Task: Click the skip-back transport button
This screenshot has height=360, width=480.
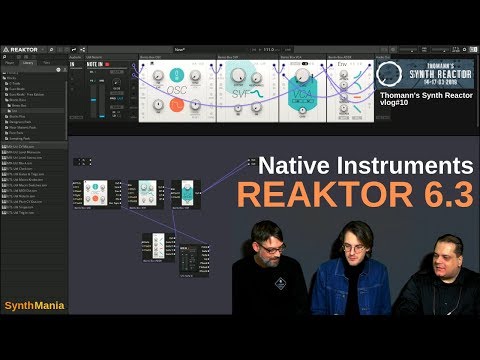Action: (x=254, y=50)
